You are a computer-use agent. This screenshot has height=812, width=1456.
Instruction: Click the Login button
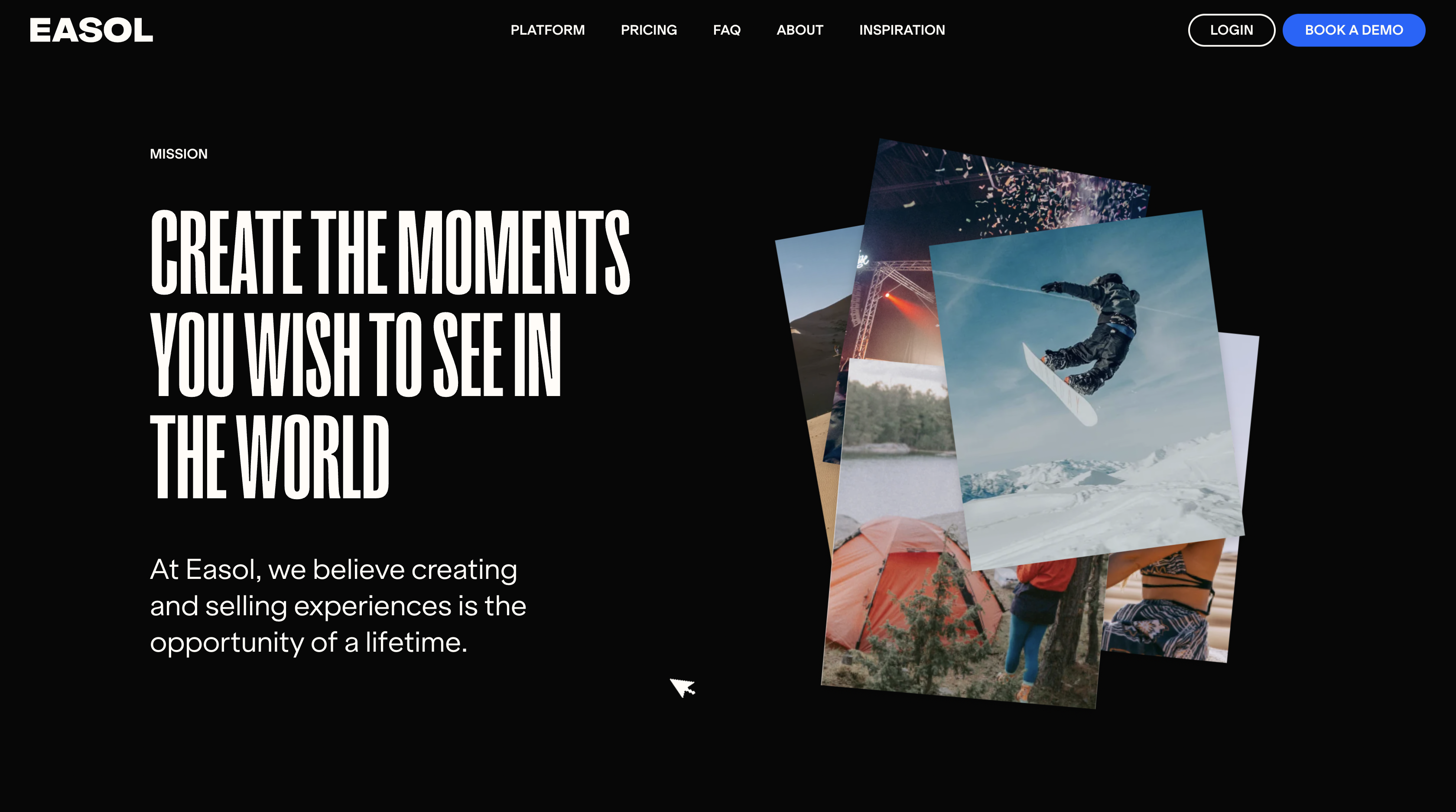pyautogui.click(x=1231, y=30)
